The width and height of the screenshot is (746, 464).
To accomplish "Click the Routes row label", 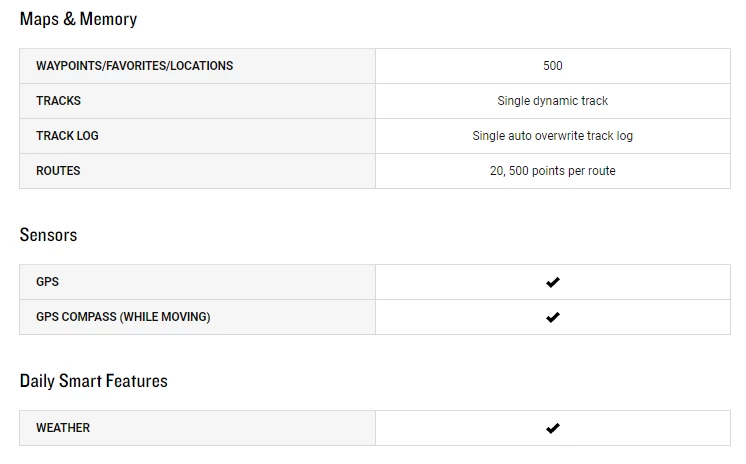I will coord(58,171).
